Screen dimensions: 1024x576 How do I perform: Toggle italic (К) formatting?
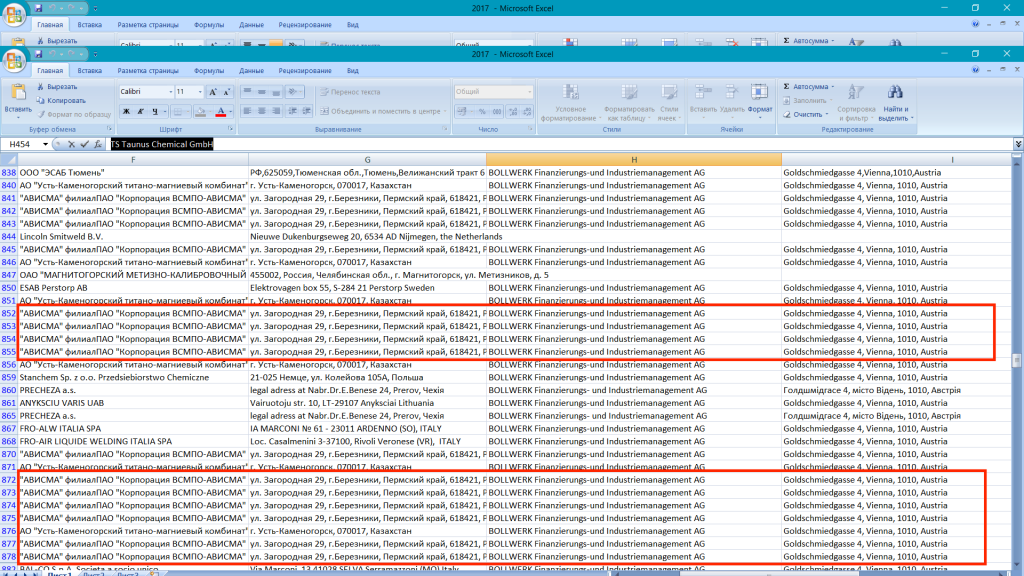(143, 112)
